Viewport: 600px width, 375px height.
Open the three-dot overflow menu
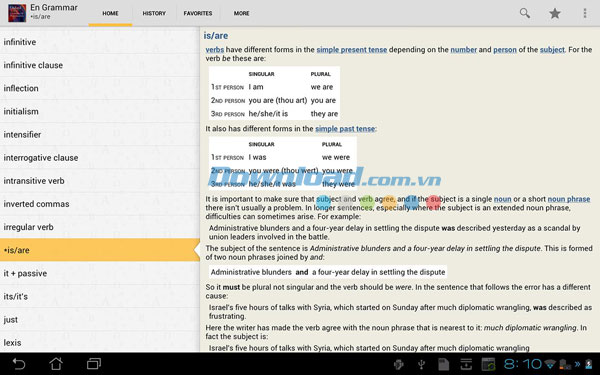[585, 13]
